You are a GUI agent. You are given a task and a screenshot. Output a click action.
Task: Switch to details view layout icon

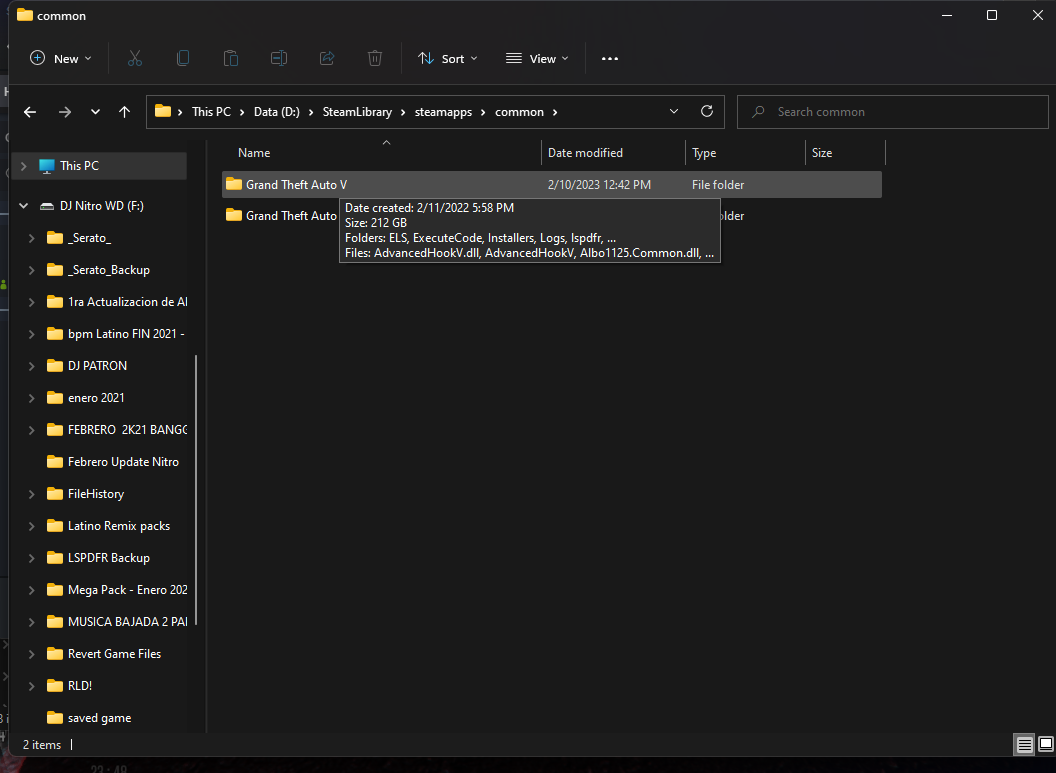(1024, 744)
